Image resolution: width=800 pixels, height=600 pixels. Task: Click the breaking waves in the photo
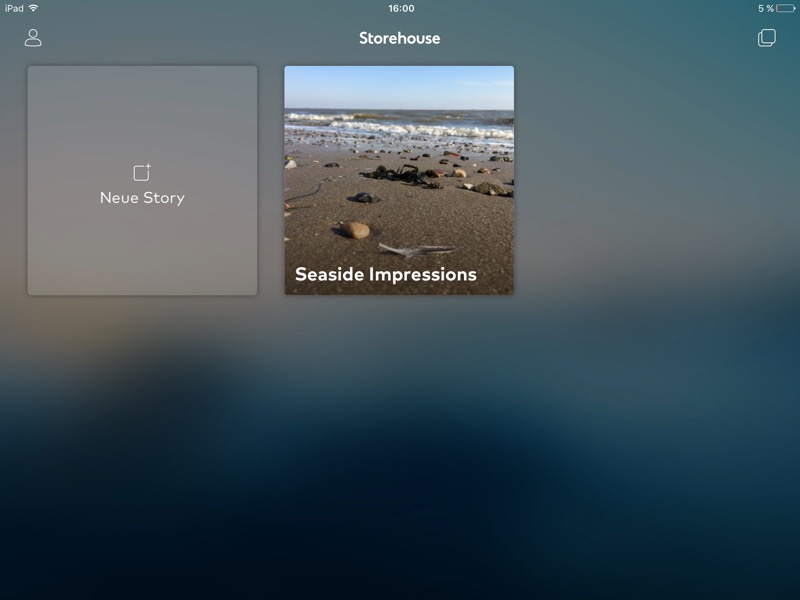coord(399,126)
